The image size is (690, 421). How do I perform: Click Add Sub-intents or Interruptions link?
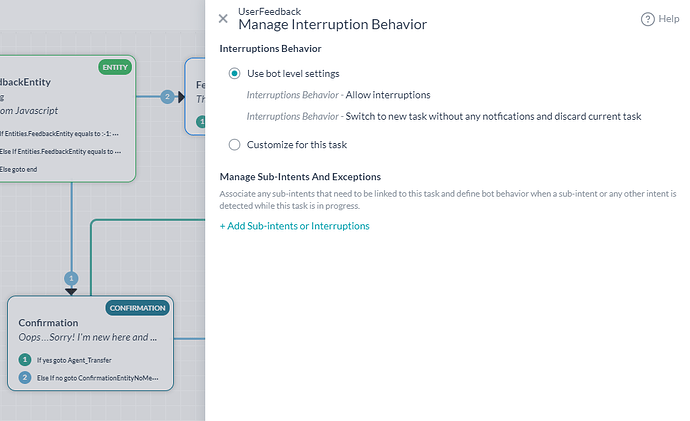[x=294, y=226]
